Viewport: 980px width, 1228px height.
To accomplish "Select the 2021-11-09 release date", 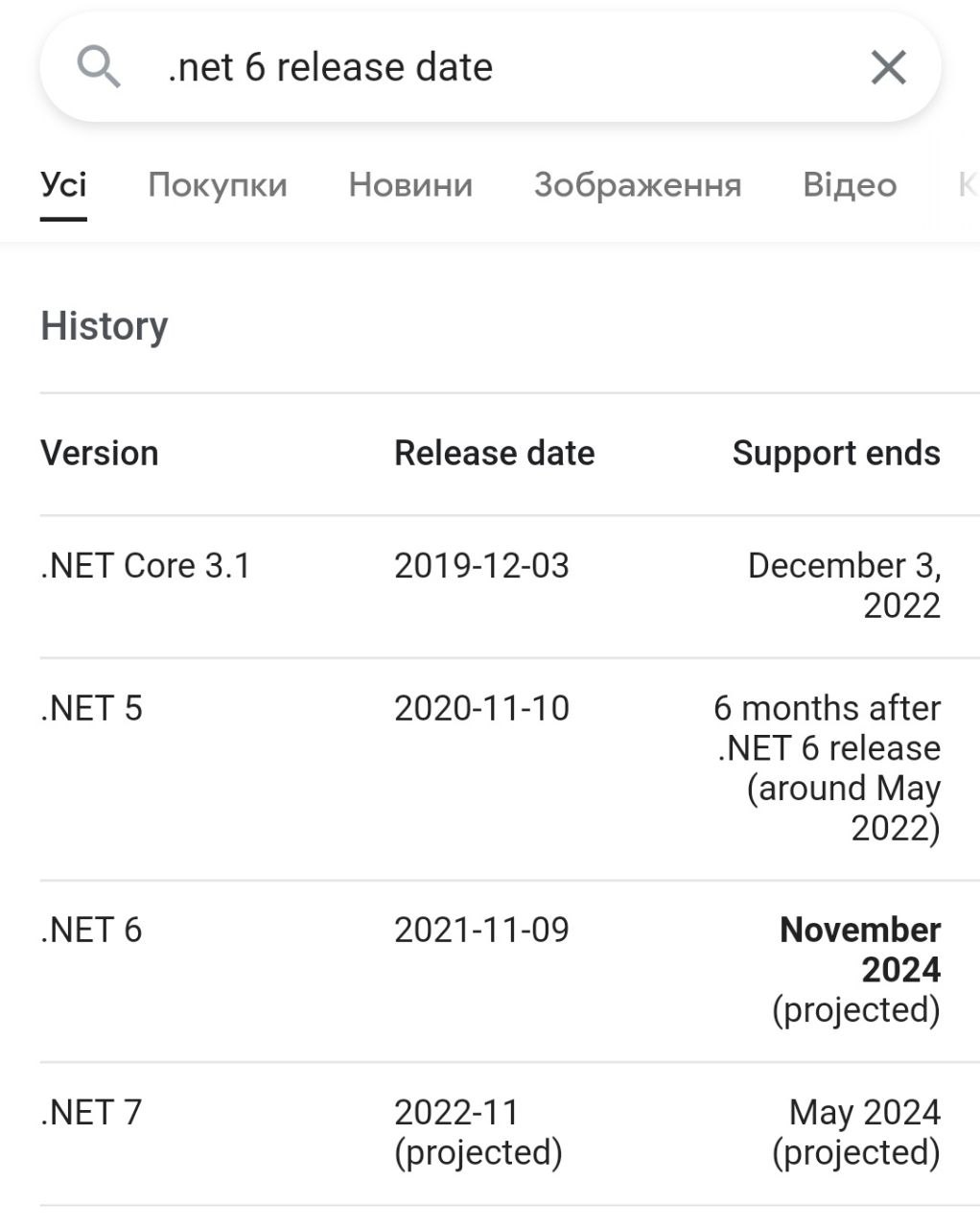I will [481, 931].
